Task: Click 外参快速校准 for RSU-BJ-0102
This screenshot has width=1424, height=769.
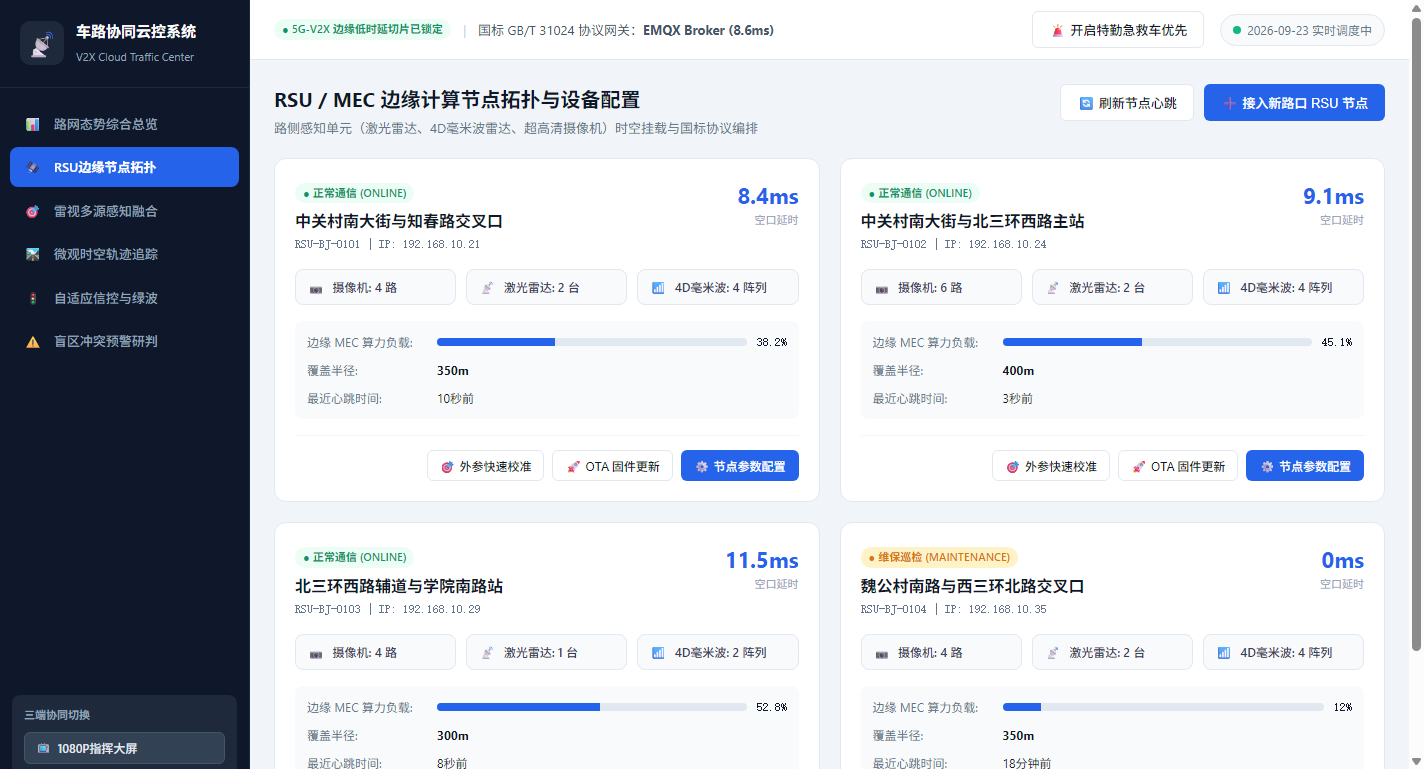Action: 1050,466
